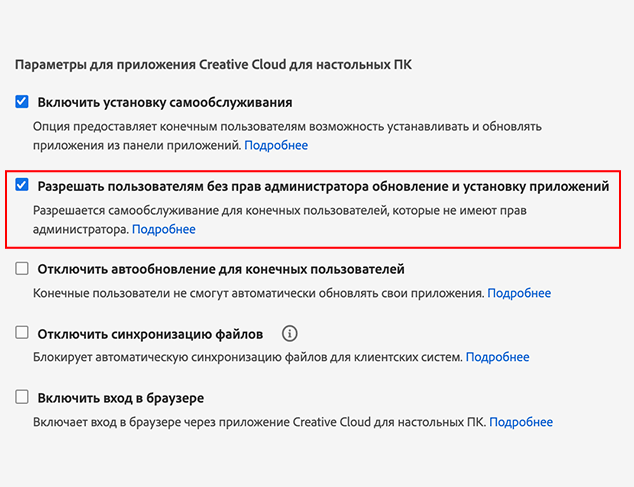Check the "Включить вход в браузере" box
634x487 pixels.
tap(22, 397)
